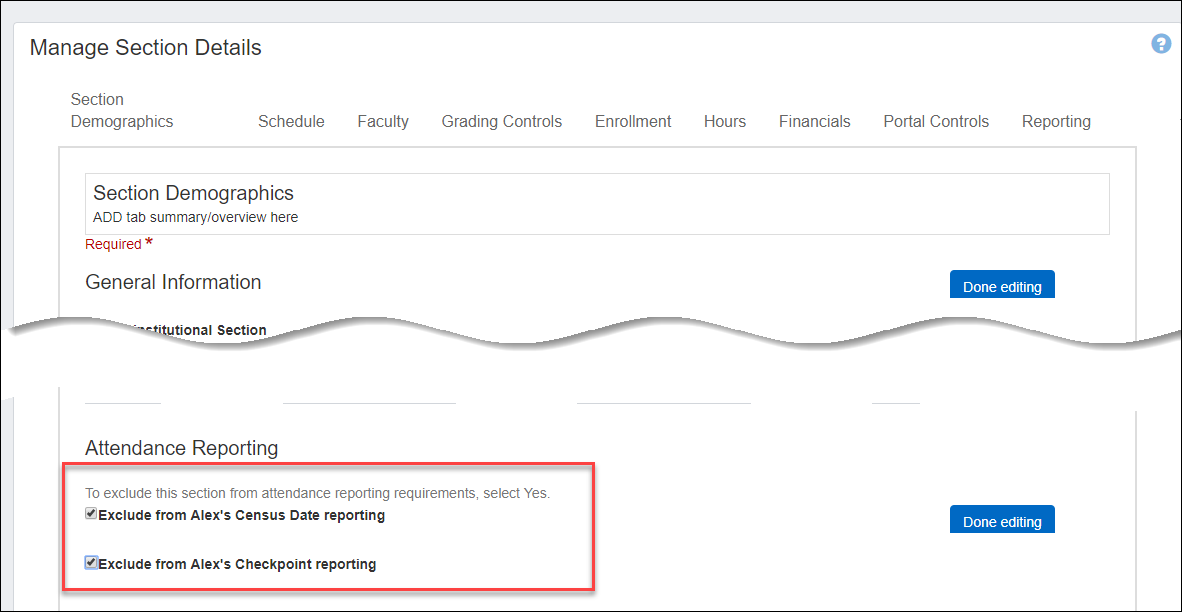The height and width of the screenshot is (612, 1182).
Task: Open the help question mark icon
Action: point(1160,44)
